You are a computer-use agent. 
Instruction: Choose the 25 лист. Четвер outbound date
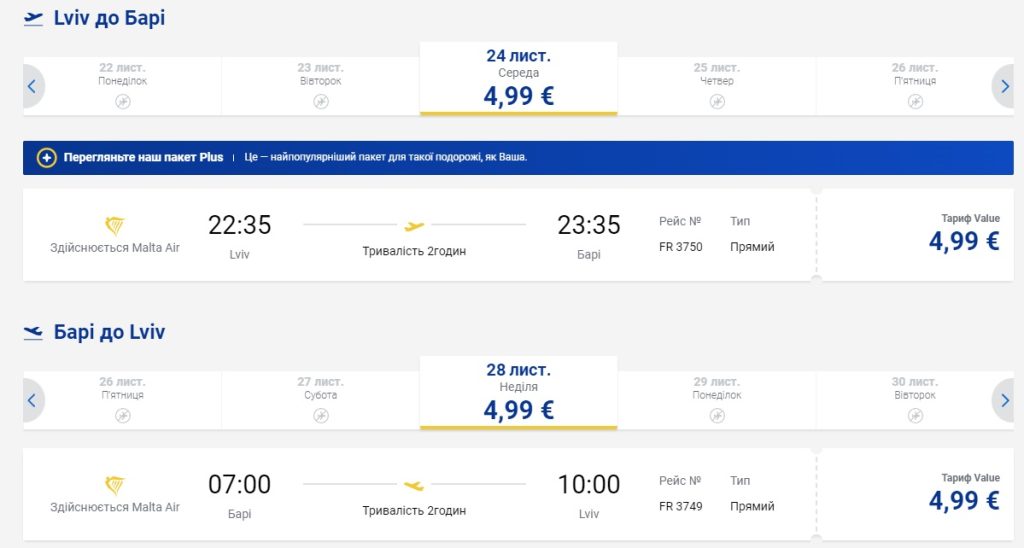[716, 86]
